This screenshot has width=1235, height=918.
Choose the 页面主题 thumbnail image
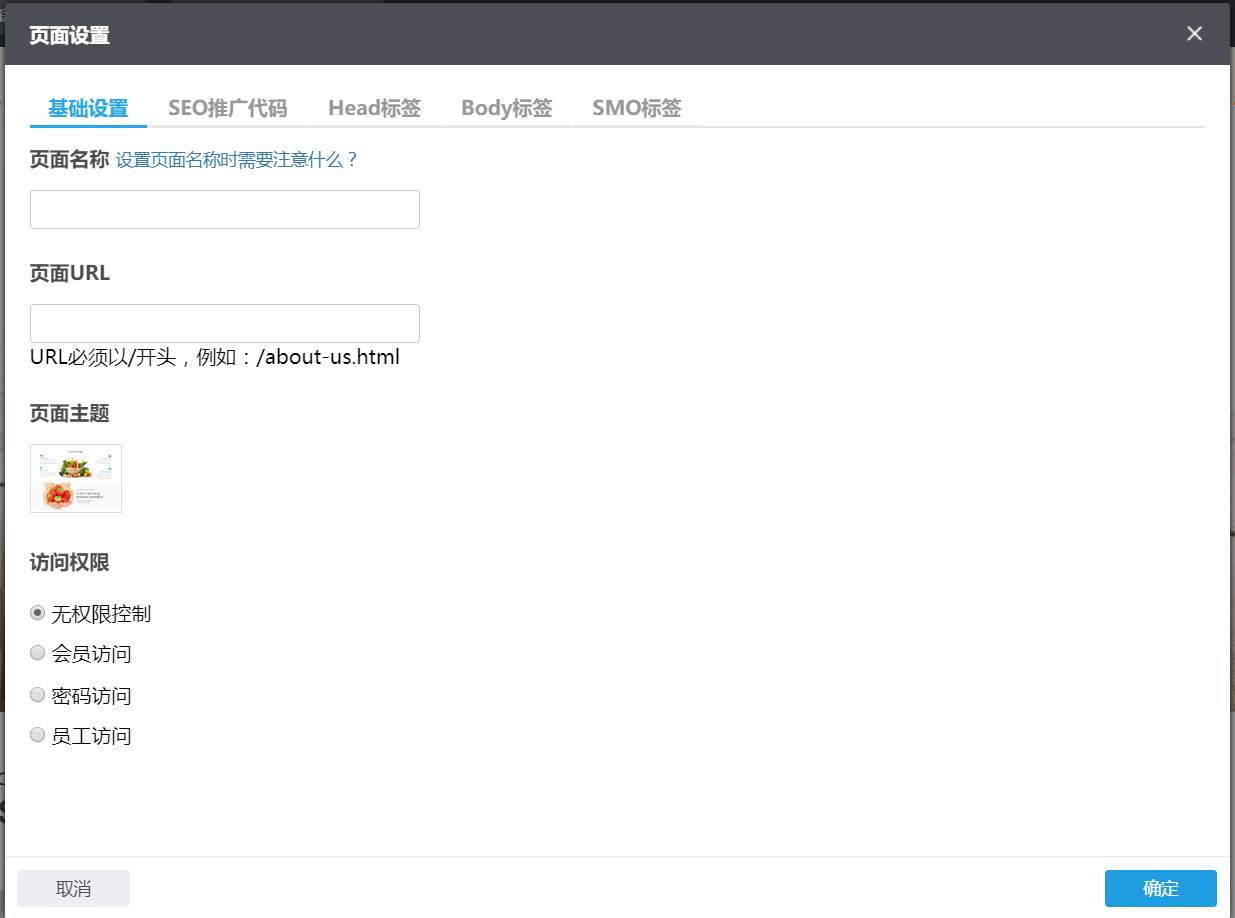(x=76, y=479)
